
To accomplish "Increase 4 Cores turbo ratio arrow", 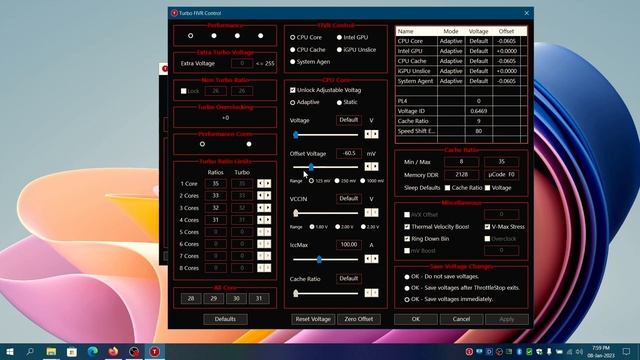I will click(x=267, y=220).
